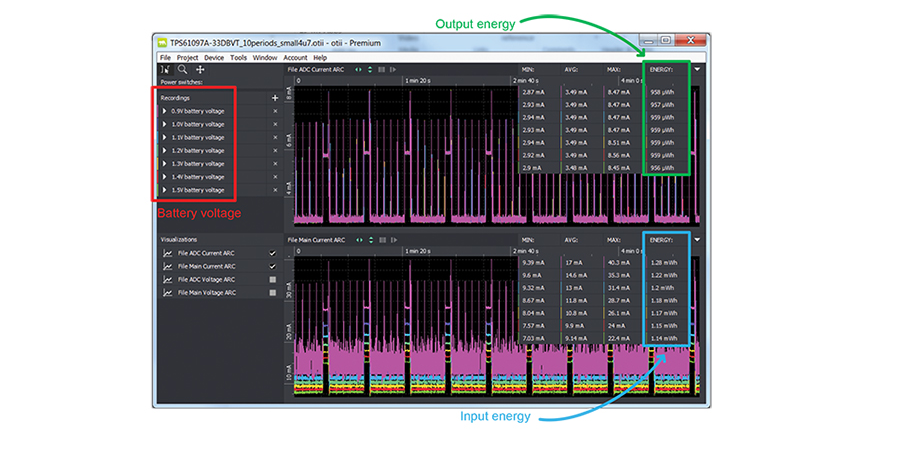Click grid icon in File ADC Current ARC header
This screenshot has width=917, height=449.
tap(381, 70)
